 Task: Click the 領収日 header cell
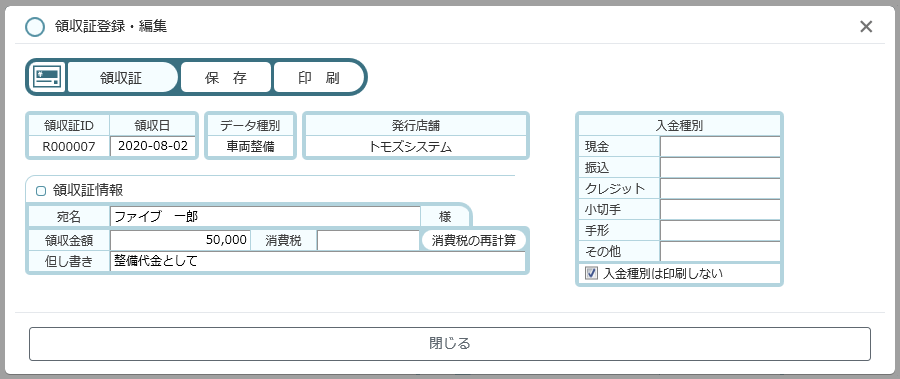[153, 125]
